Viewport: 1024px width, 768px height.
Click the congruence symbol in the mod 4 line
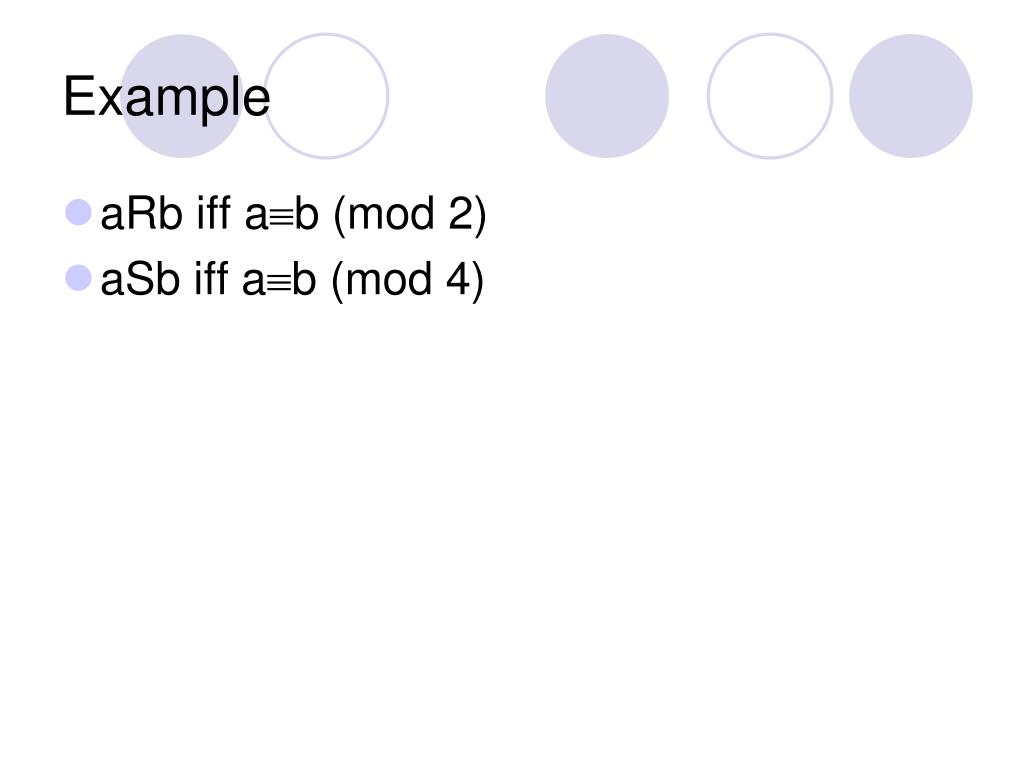(279, 283)
